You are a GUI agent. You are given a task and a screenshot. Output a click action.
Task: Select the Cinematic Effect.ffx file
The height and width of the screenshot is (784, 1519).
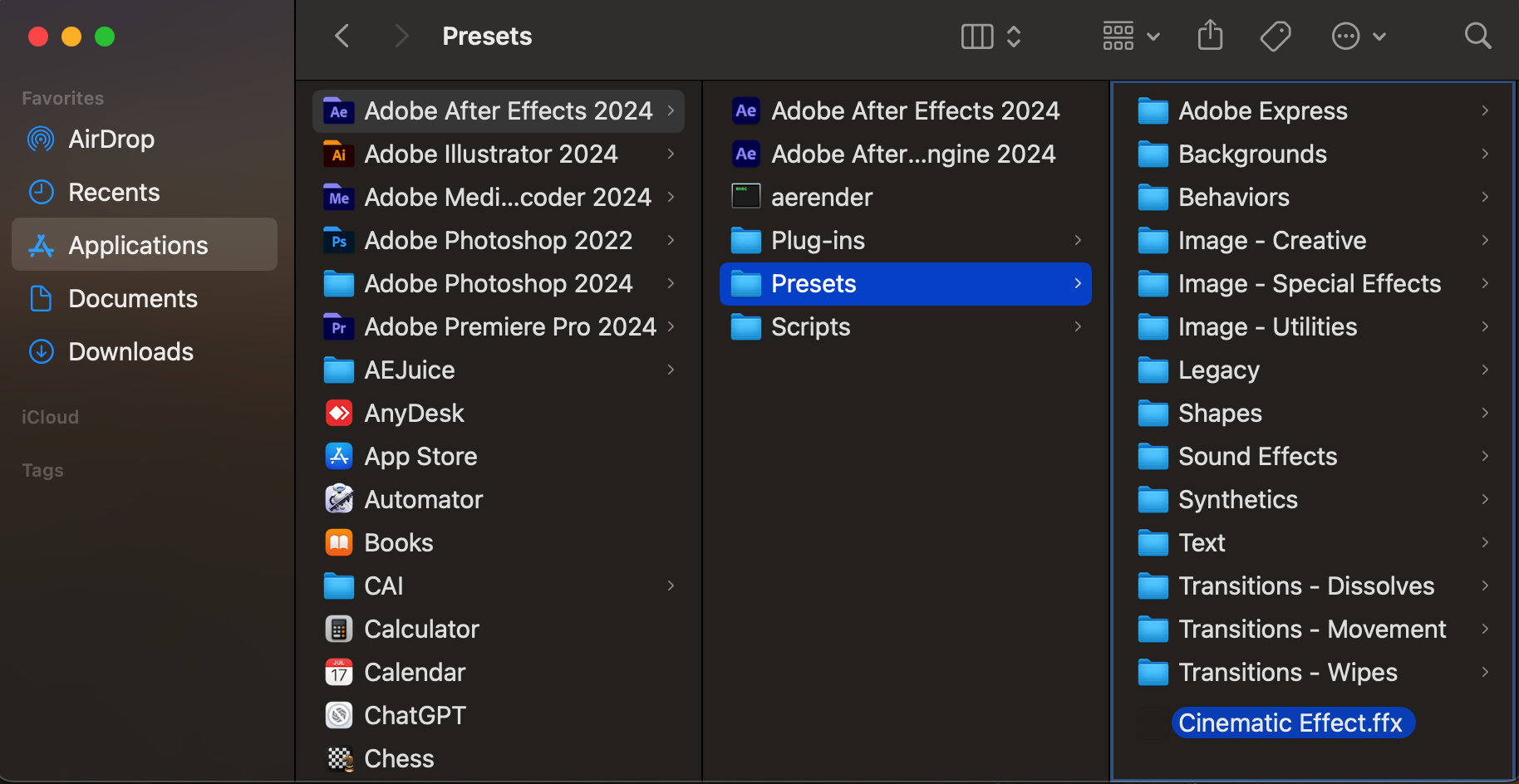point(1290,723)
